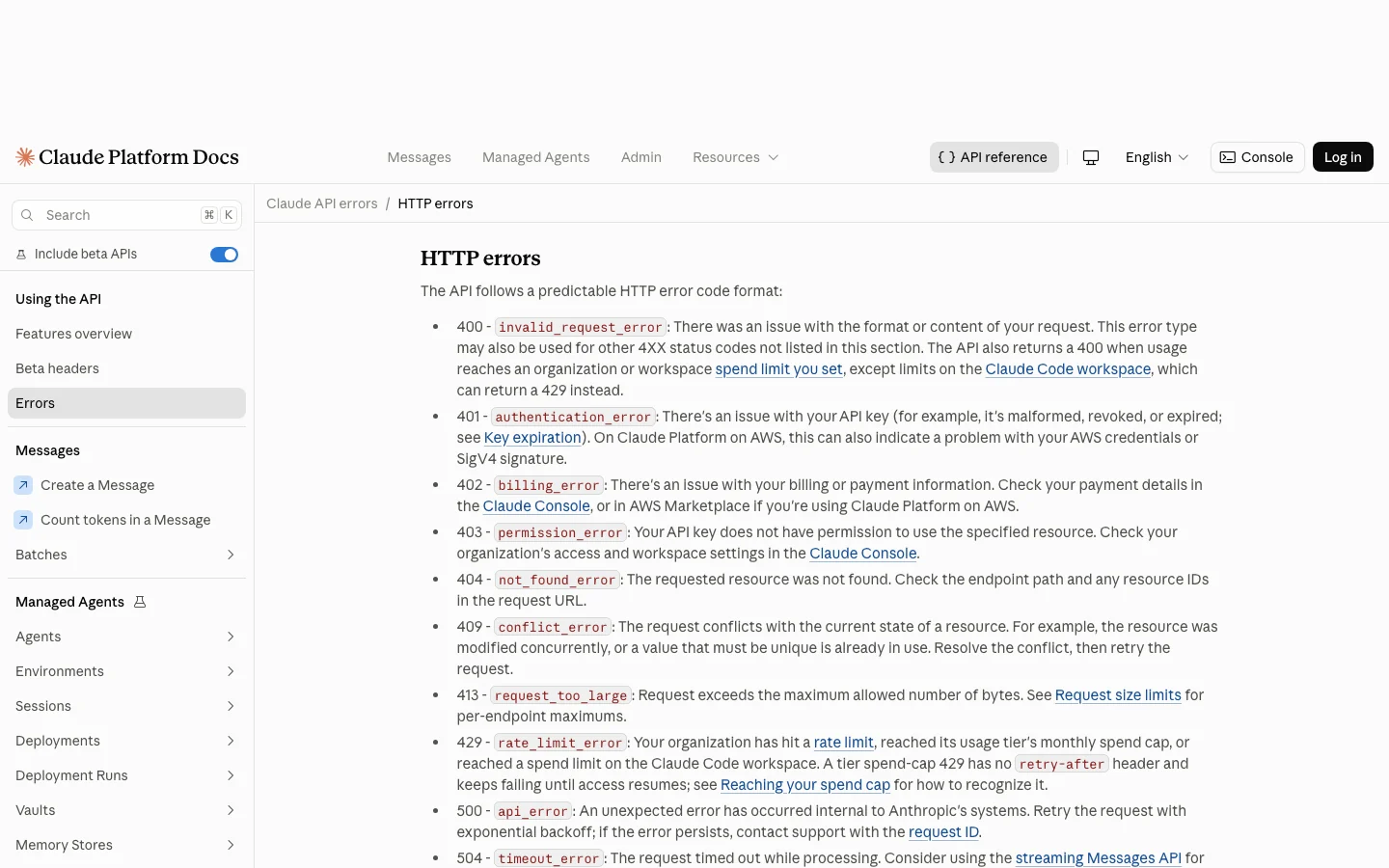
Task: Click the Log in button
Action: coord(1343,157)
